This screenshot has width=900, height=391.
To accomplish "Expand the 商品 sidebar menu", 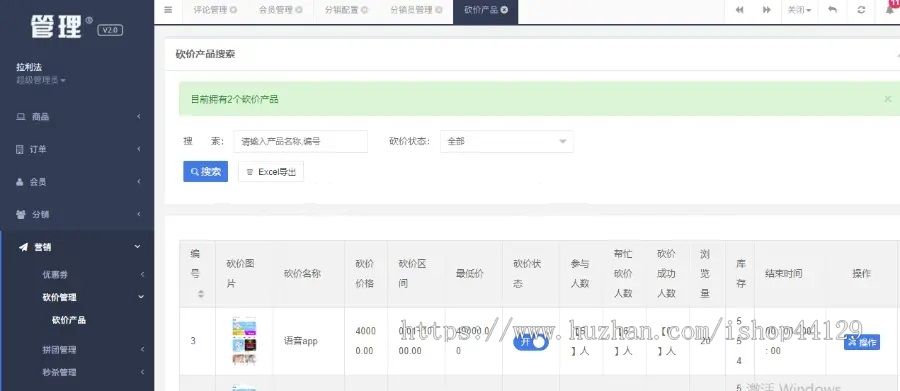I will tap(77, 117).
